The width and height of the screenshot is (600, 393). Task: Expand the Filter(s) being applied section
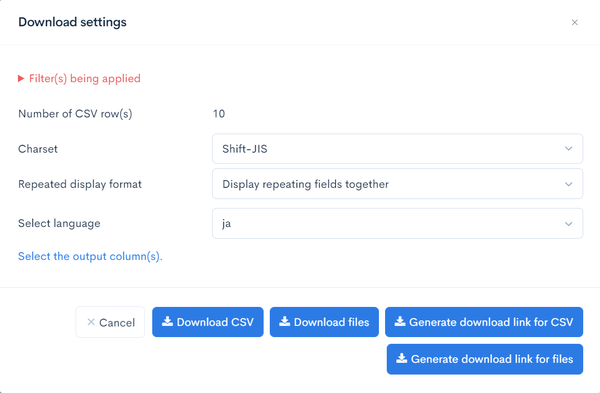(79, 78)
